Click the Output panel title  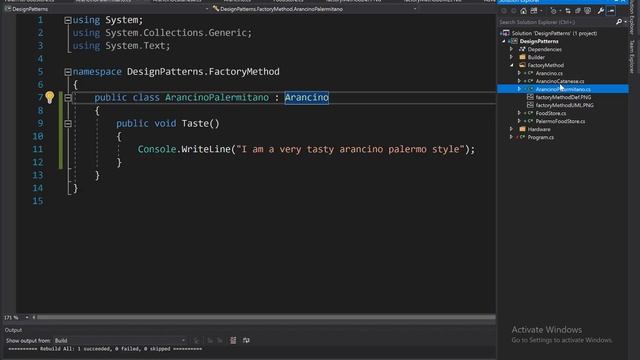tap(13, 330)
